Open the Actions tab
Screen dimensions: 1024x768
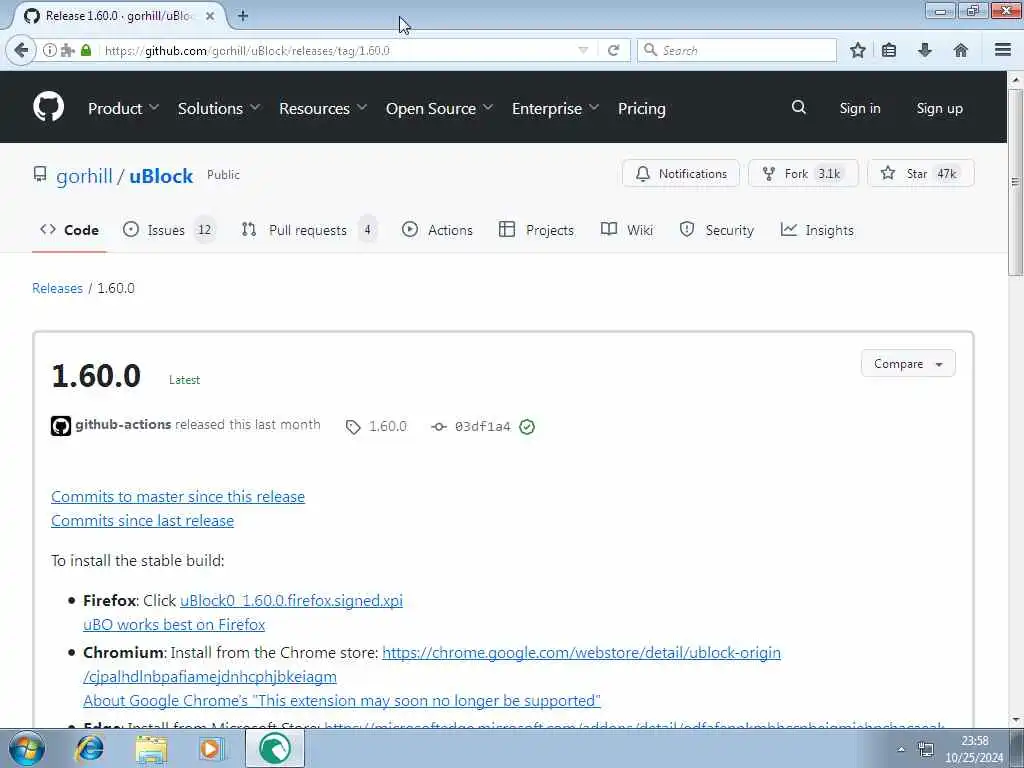tap(437, 230)
